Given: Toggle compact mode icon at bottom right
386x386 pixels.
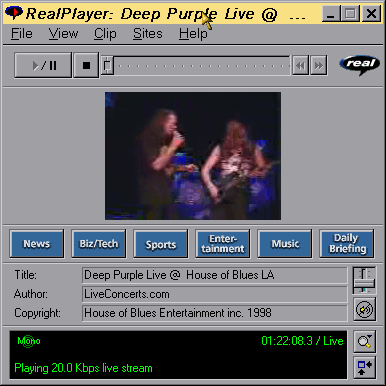Looking at the screenshot, I should [x=364, y=367].
